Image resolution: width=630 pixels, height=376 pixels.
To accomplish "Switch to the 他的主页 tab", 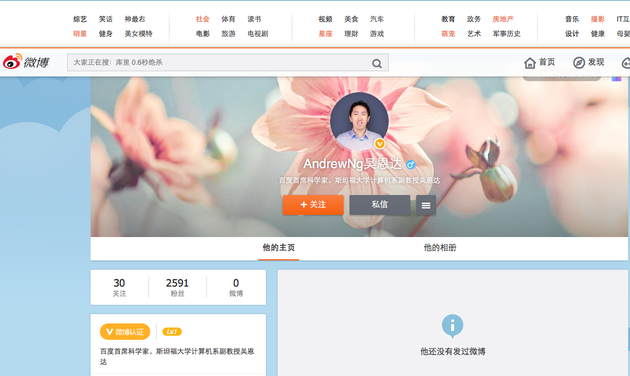I will [x=278, y=248].
